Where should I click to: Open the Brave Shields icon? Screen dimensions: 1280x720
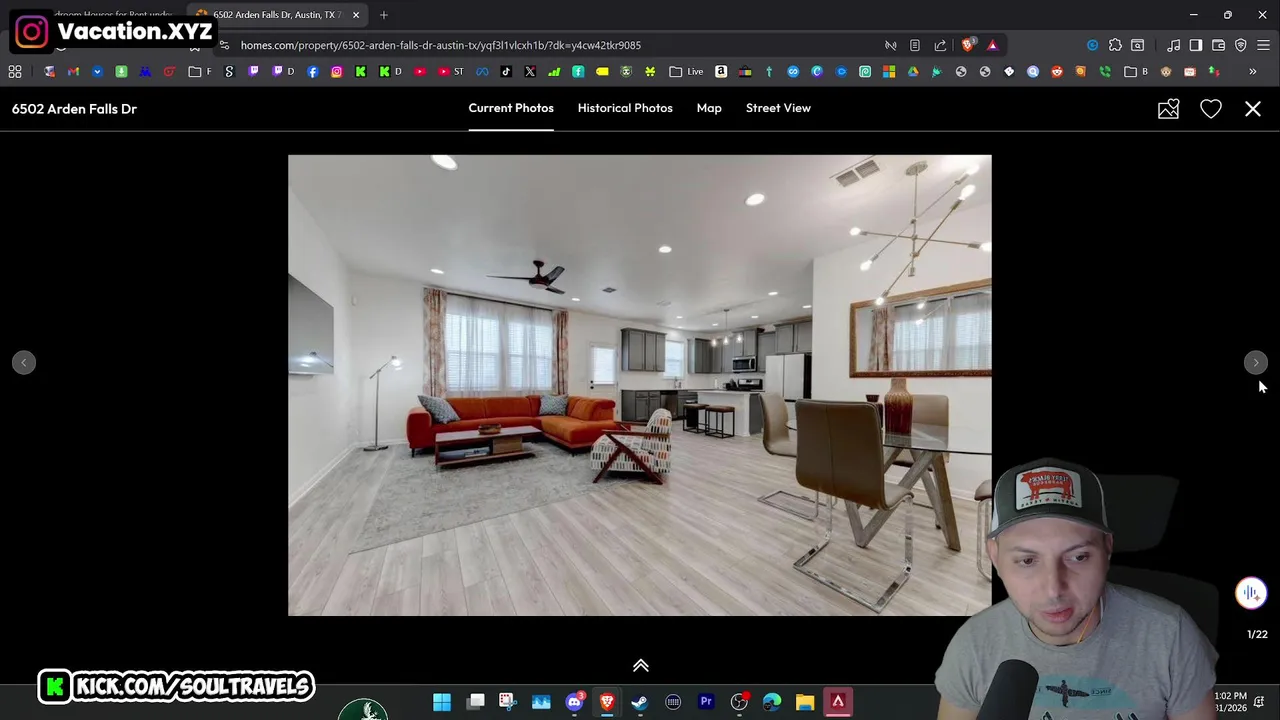click(967, 45)
